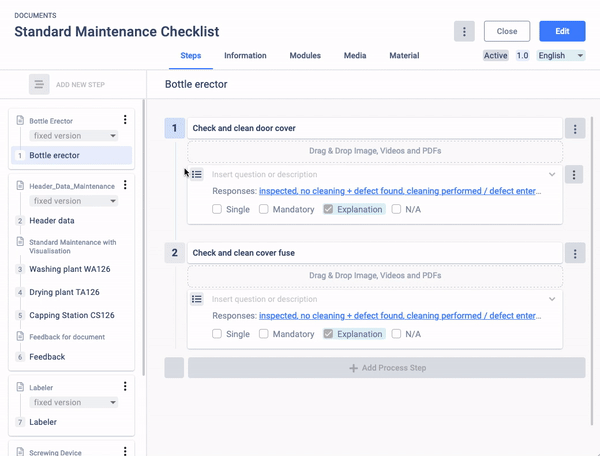Switch to the Media tab
The width and height of the screenshot is (600, 456).
[355, 55]
